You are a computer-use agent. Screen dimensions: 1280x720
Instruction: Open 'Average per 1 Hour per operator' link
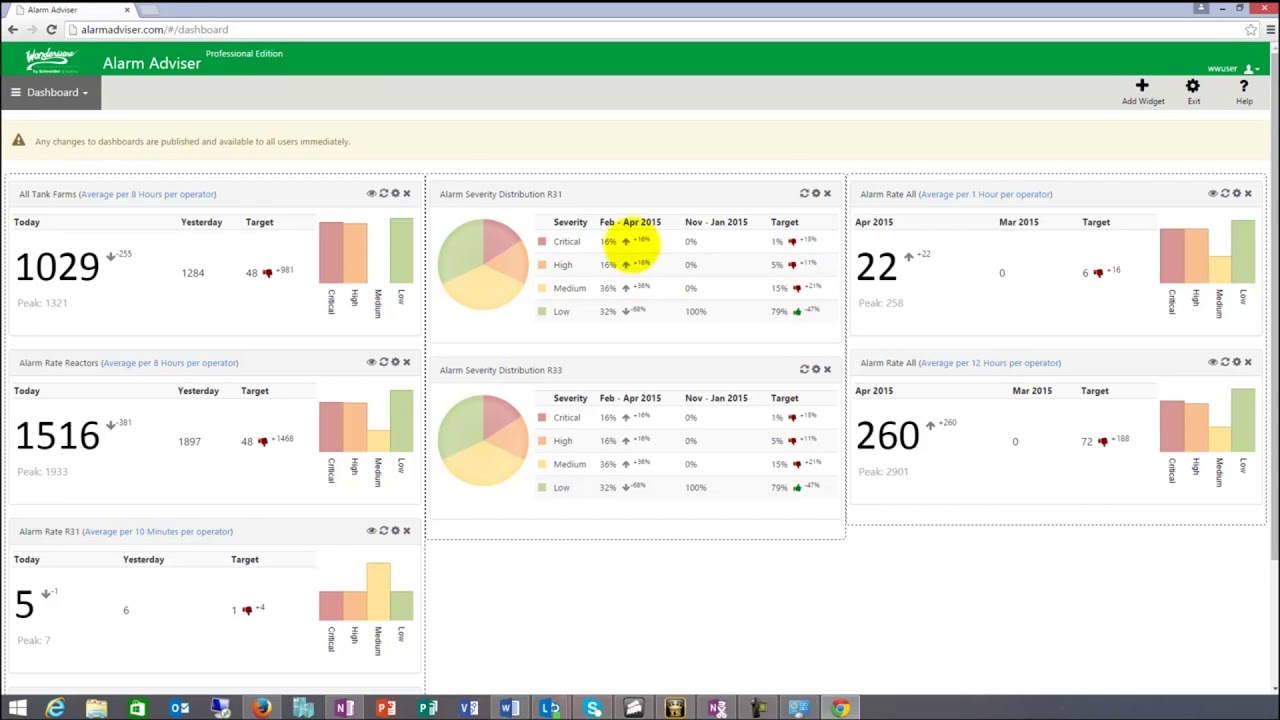[x=985, y=194]
